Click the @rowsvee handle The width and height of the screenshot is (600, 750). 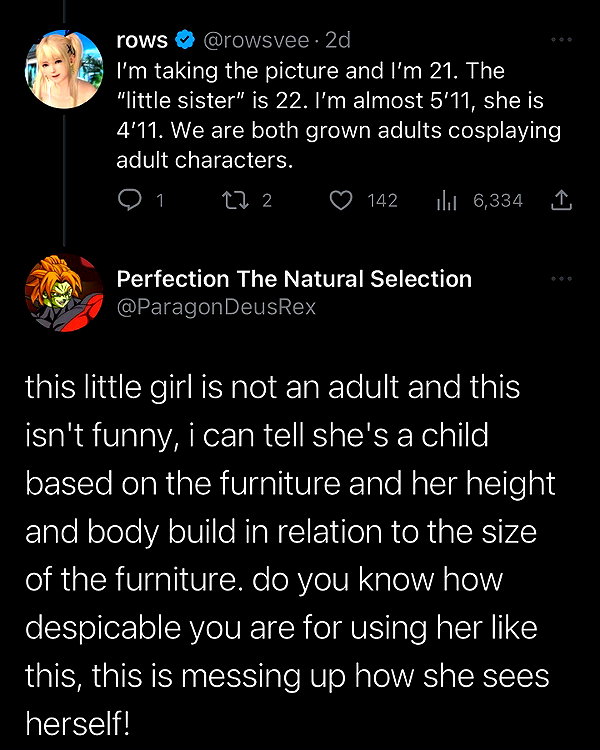point(256,41)
